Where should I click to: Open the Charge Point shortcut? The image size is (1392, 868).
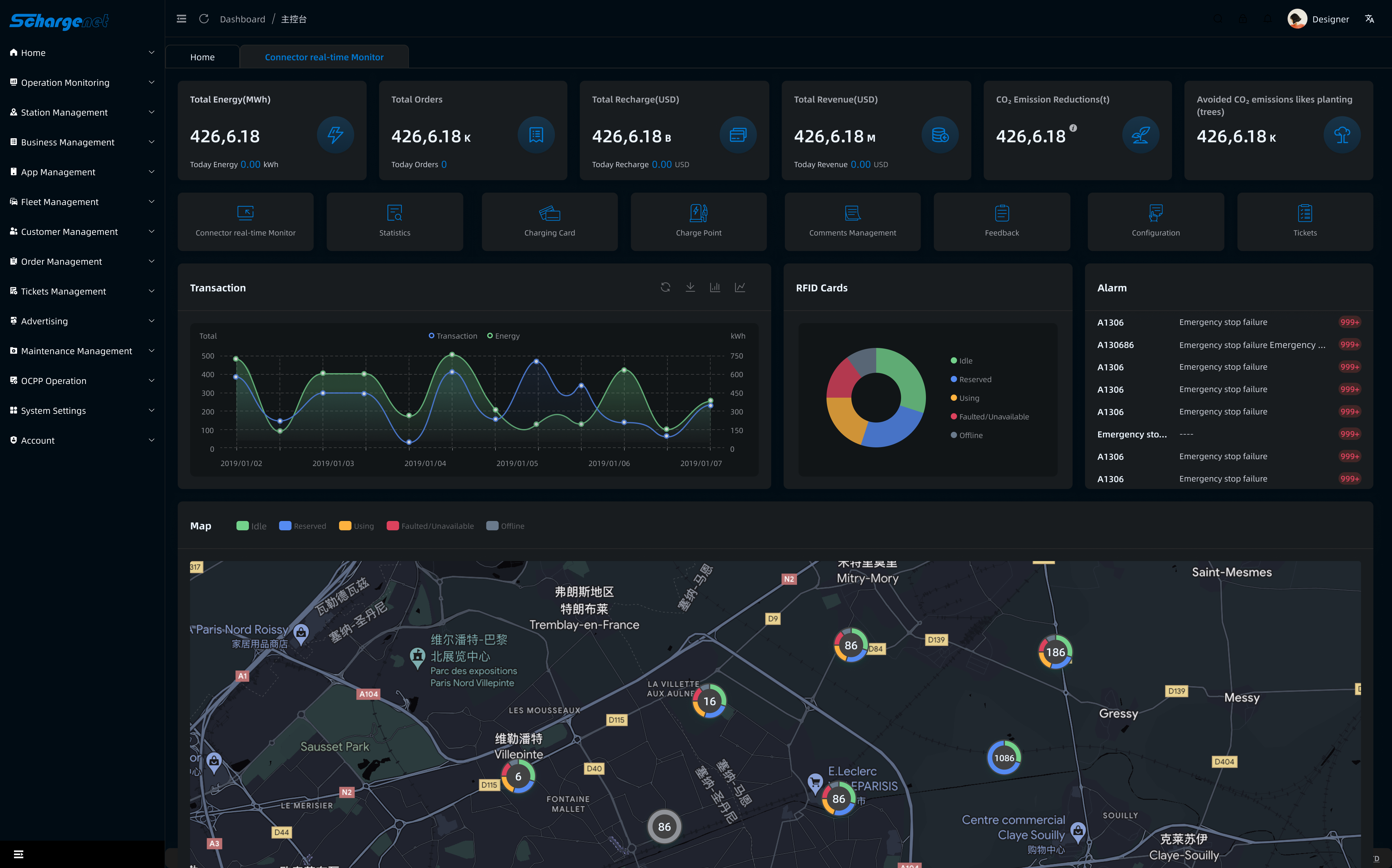pyautogui.click(x=698, y=221)
